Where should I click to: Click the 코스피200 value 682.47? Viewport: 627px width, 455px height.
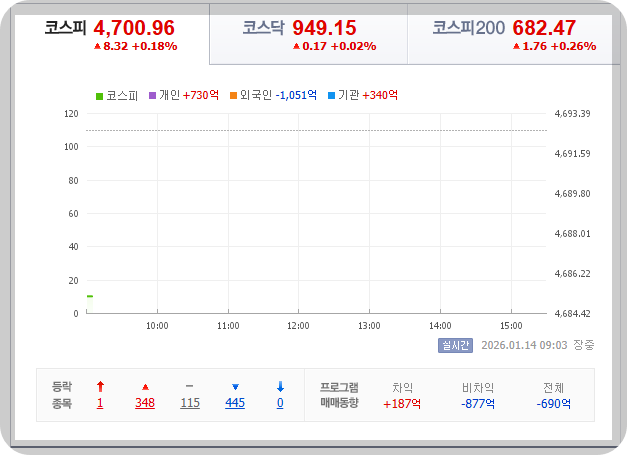pyautogui.click(x=544, y=28)
